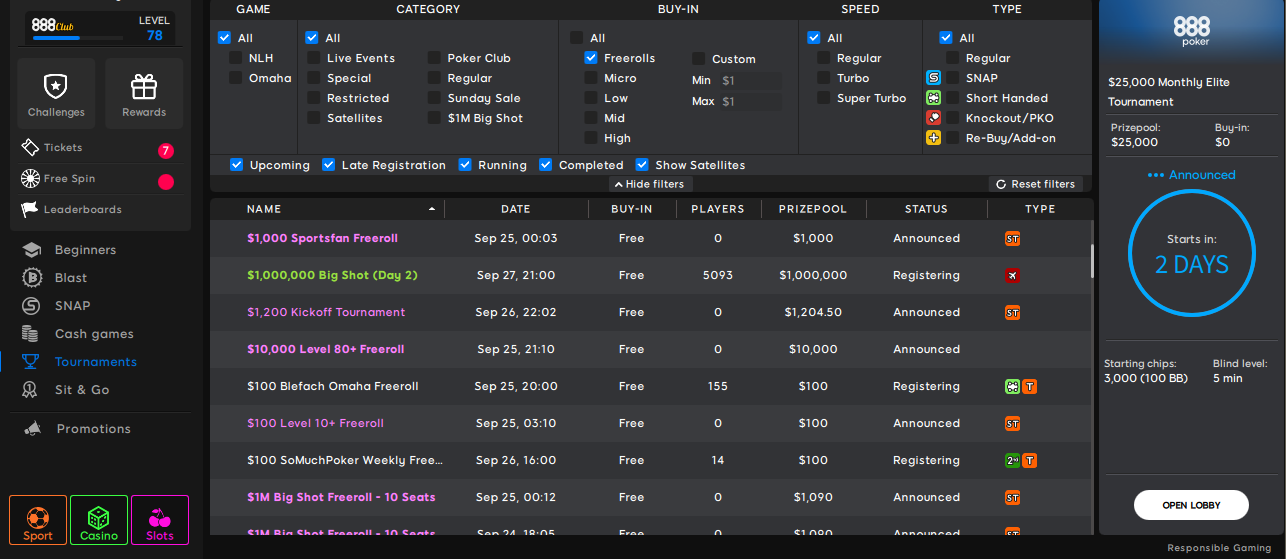
Task: Open Rewards via the gift box icon
Action: click(144, 87)
